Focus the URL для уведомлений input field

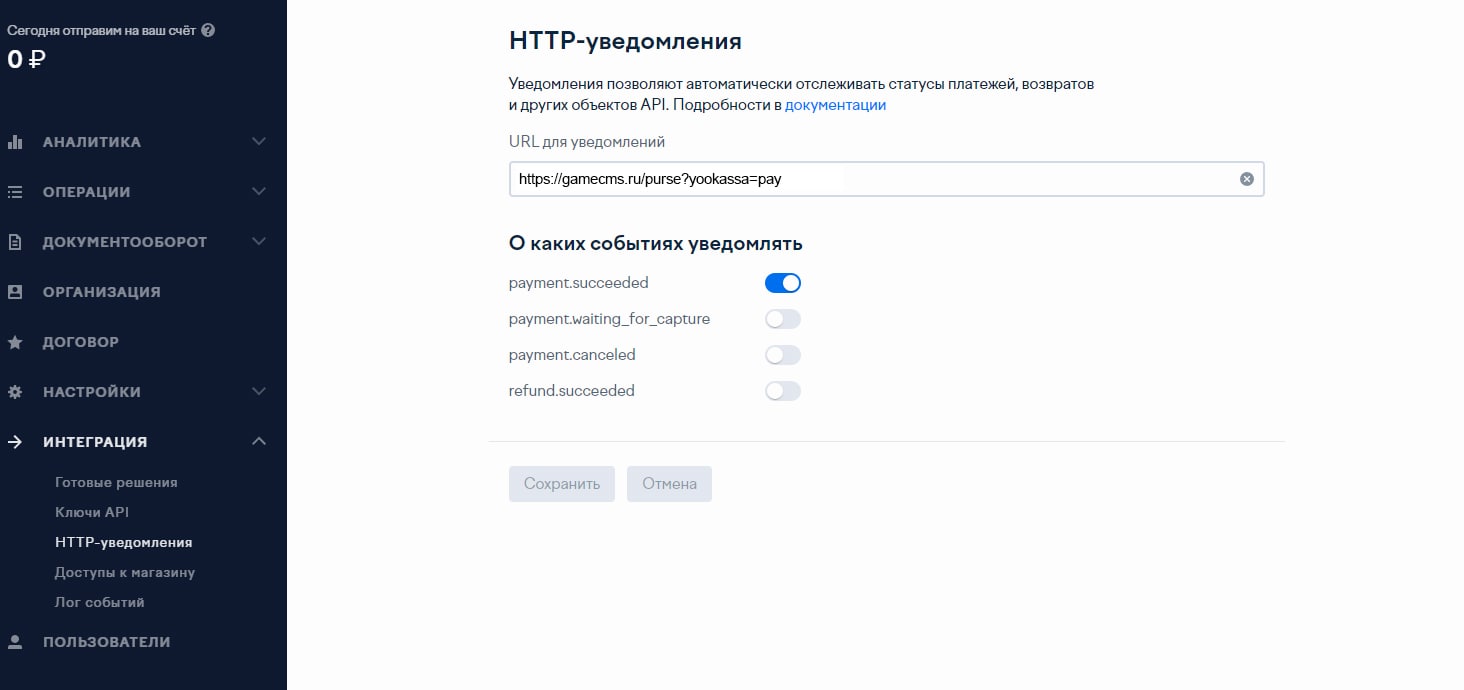coord(887,179)
